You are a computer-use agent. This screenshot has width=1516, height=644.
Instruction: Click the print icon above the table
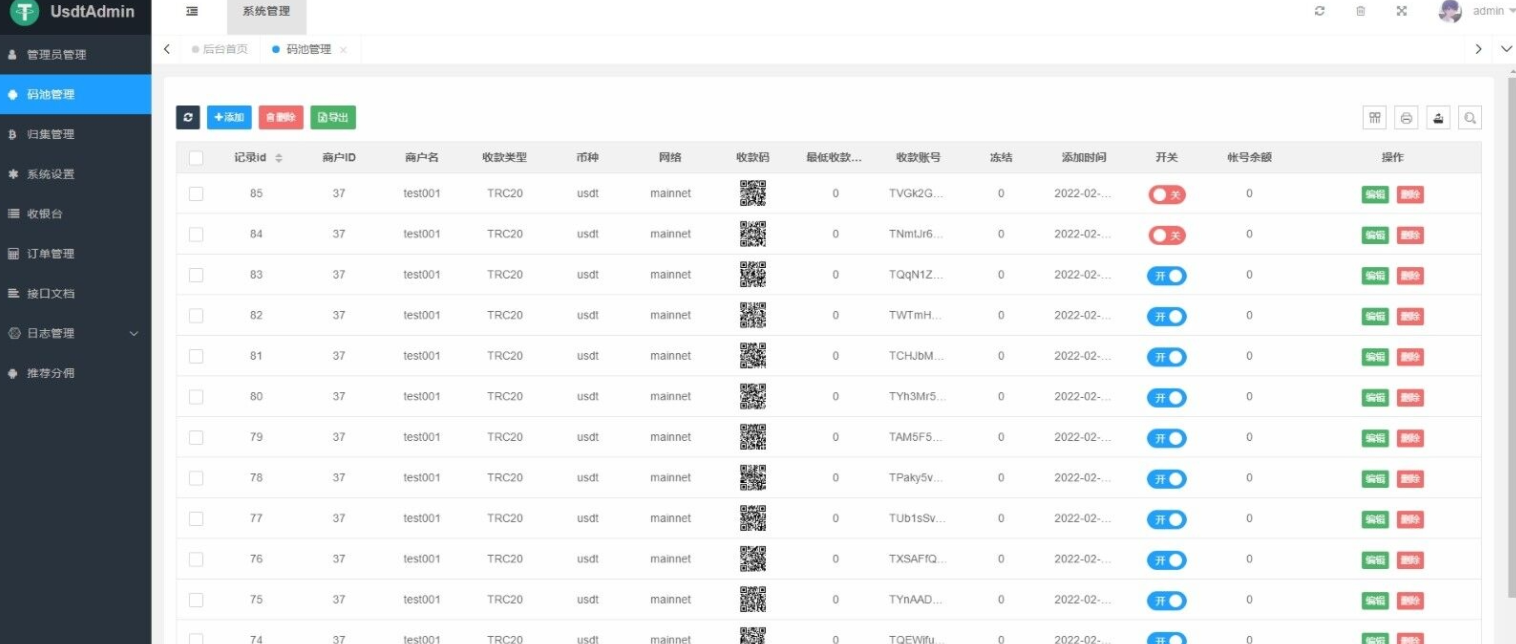click(1406, 117)
